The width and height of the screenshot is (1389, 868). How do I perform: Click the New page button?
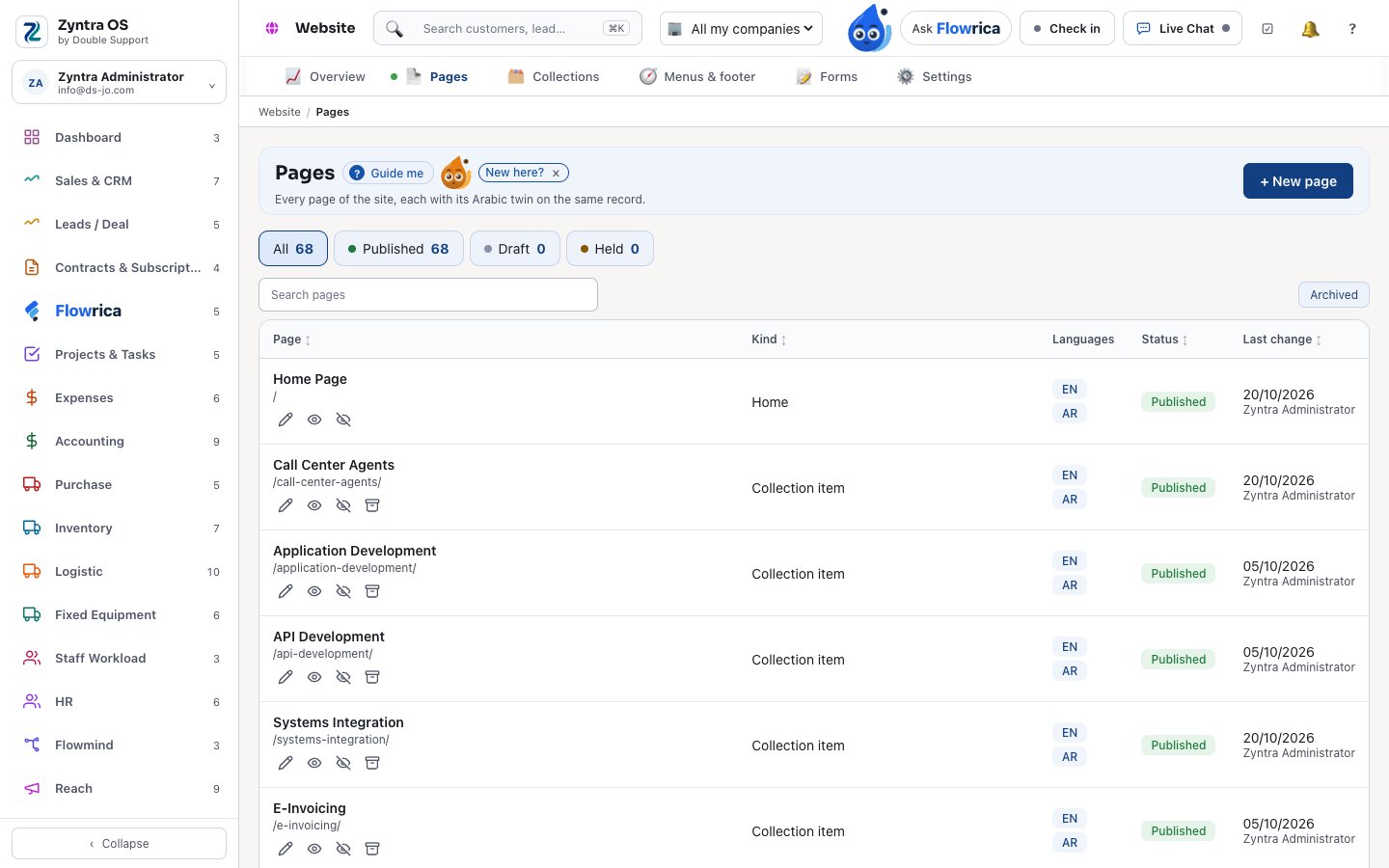click(x=1298, y=181)
